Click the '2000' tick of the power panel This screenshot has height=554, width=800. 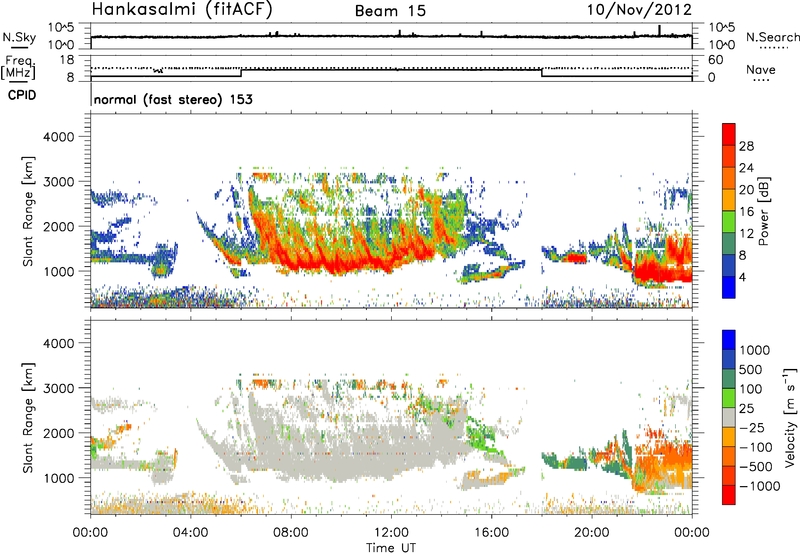click(59, 226)
